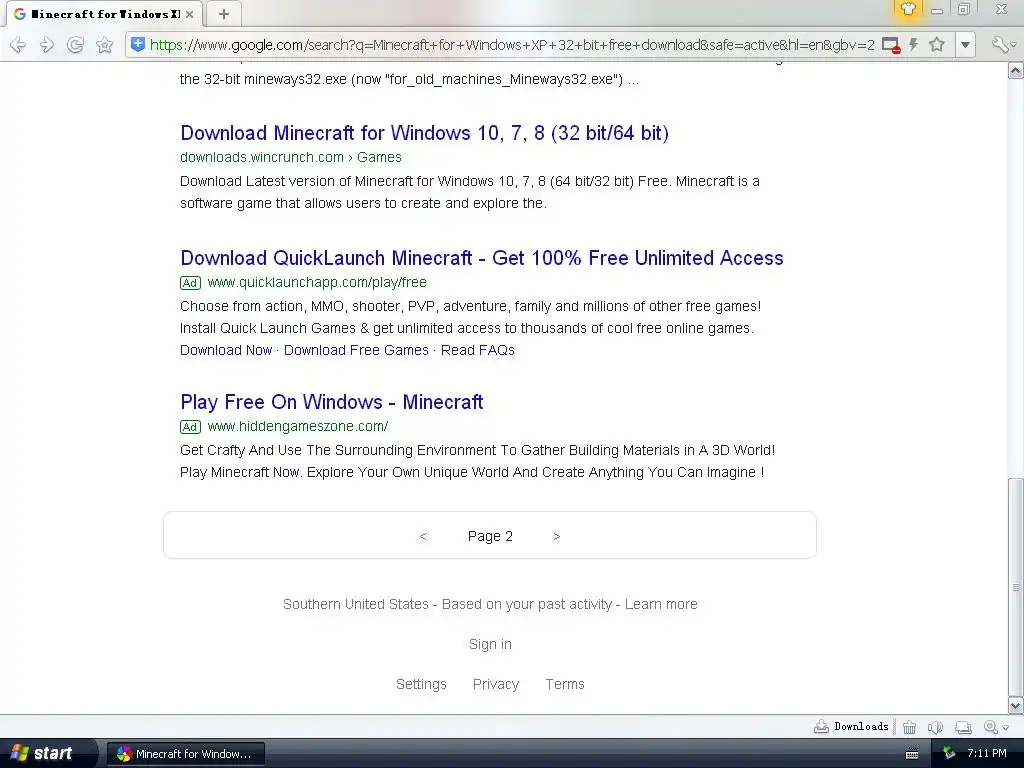
Task: Open the Windows Start menu
Action: pyautogui.click(x=43, y=753)
